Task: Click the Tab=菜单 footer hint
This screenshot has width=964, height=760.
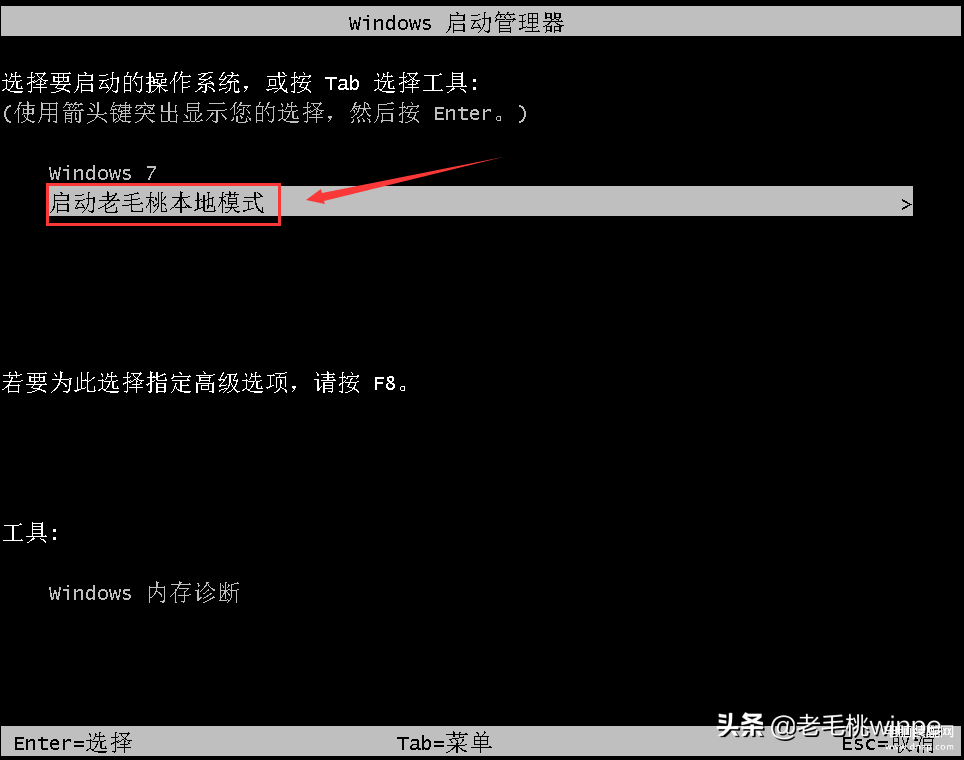Action: (444, 743)
